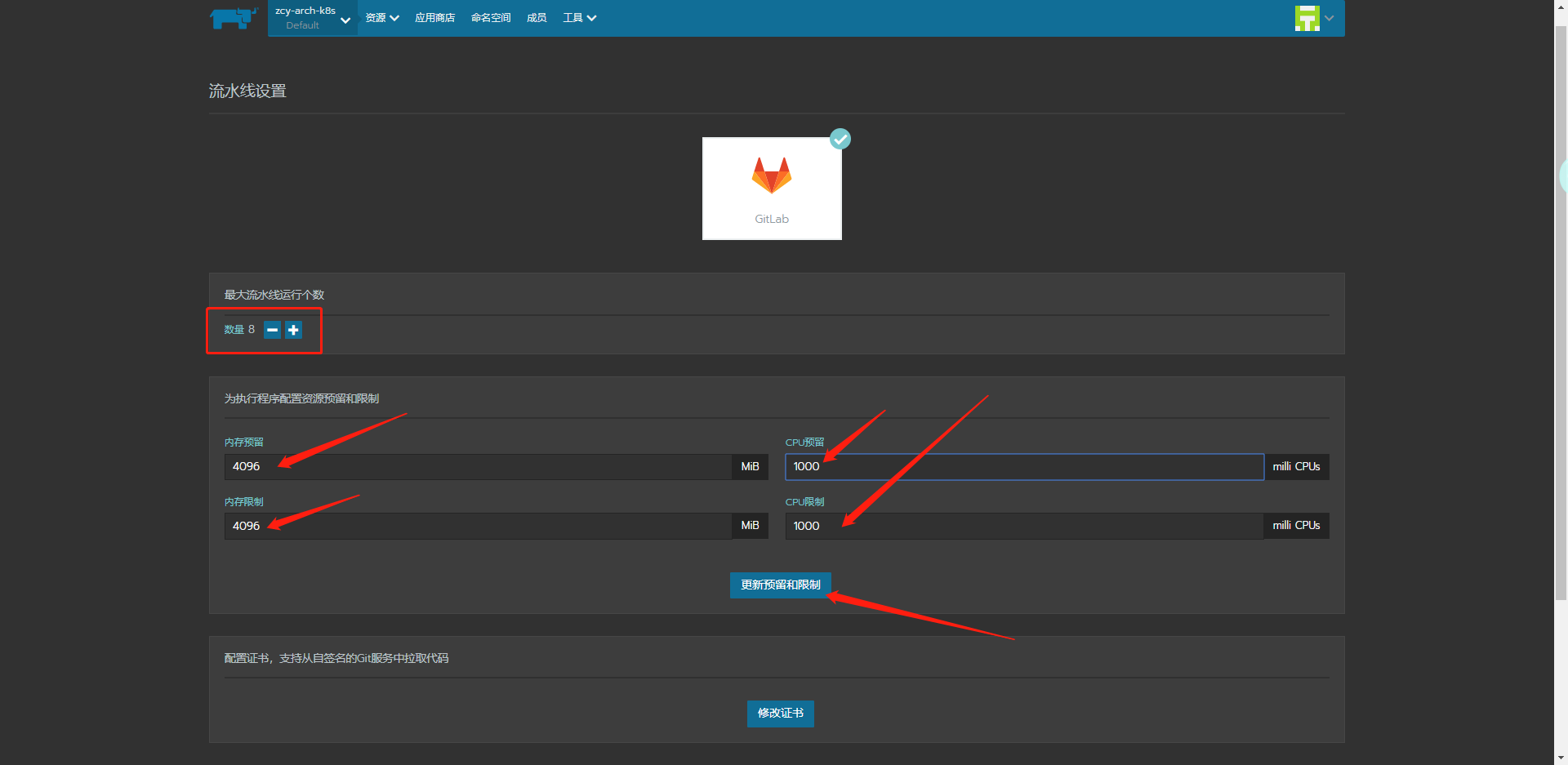Expand the 资源 menu

(x=382, y=18)
